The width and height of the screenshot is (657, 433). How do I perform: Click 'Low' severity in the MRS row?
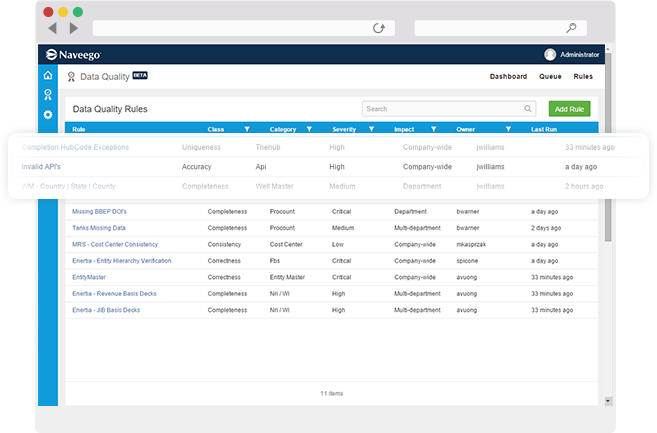[x=338, y=244]
